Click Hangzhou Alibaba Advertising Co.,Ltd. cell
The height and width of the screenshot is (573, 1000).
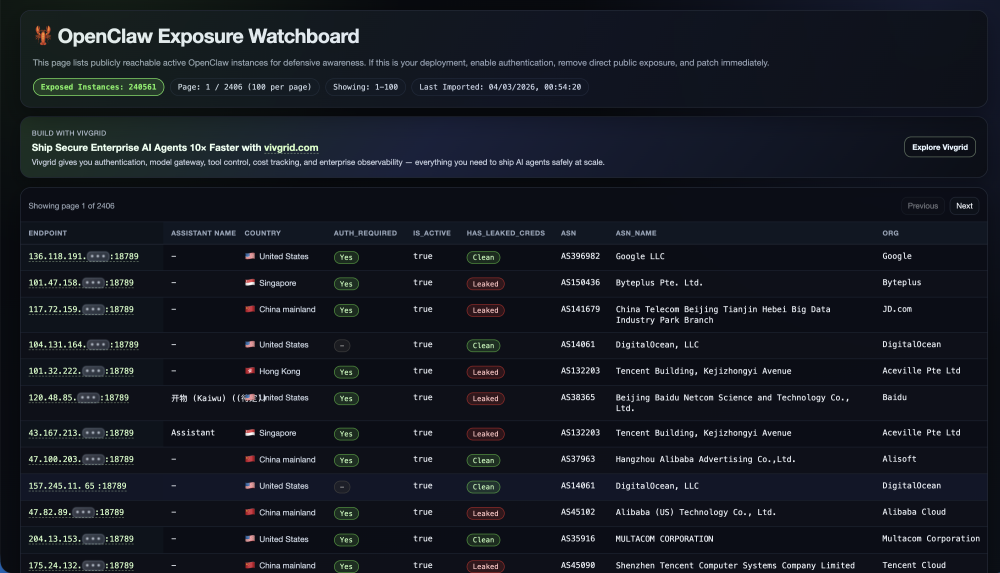click(705, 459)
